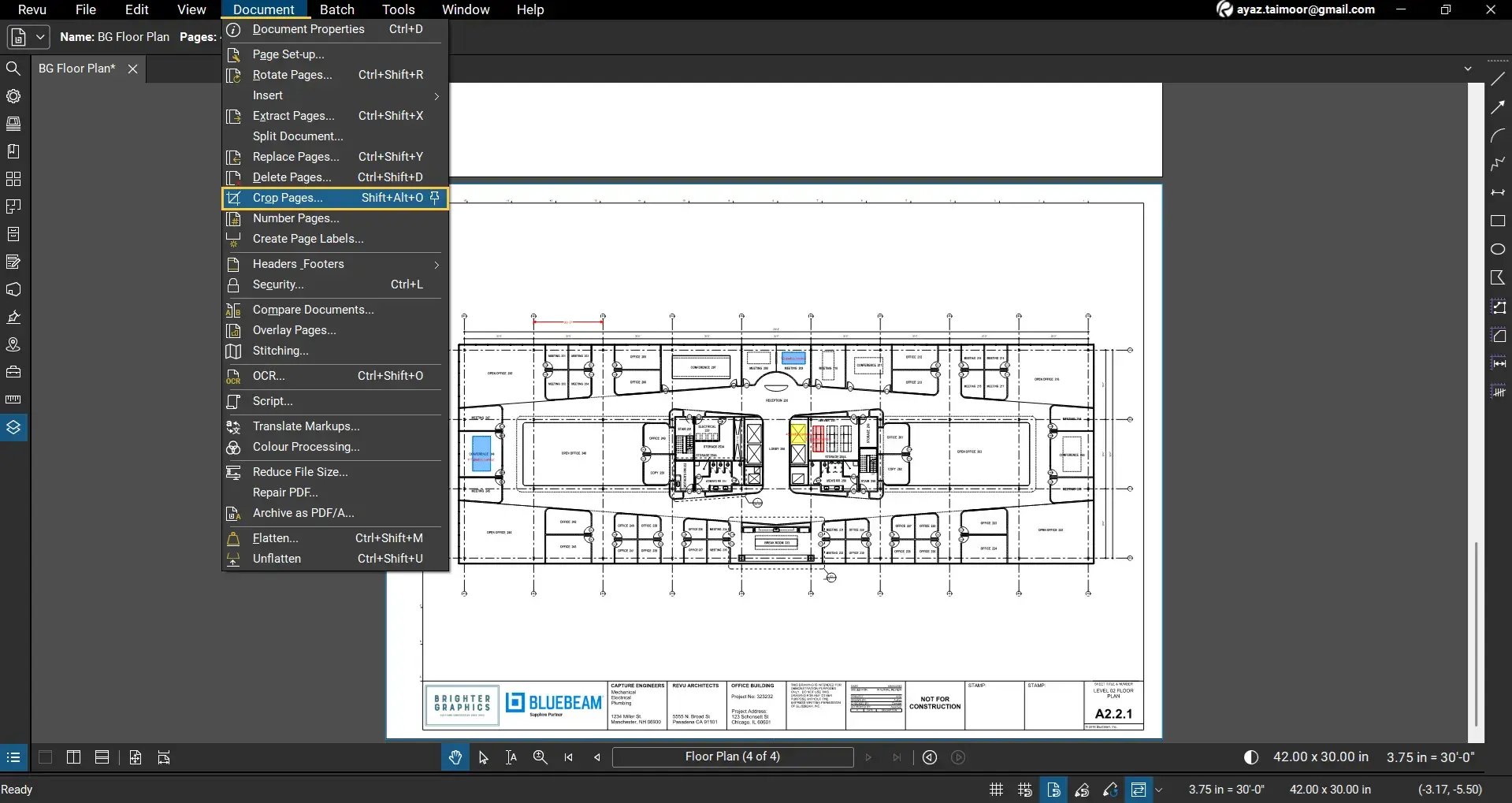Open the markup mode dropdown chevron
Viewport: 1512px width, 803px height.
(1159, 790)
